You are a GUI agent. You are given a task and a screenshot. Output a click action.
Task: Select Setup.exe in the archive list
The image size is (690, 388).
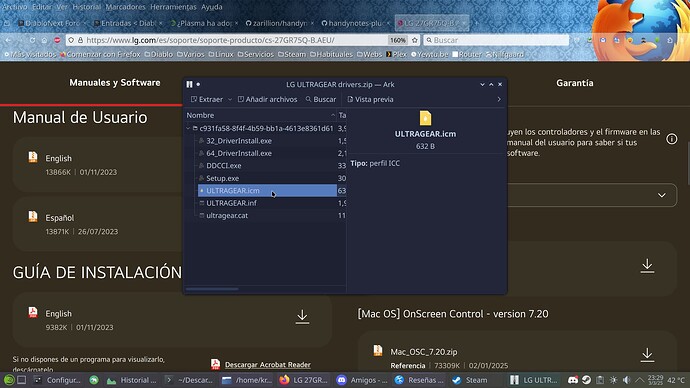click(223, 178)
